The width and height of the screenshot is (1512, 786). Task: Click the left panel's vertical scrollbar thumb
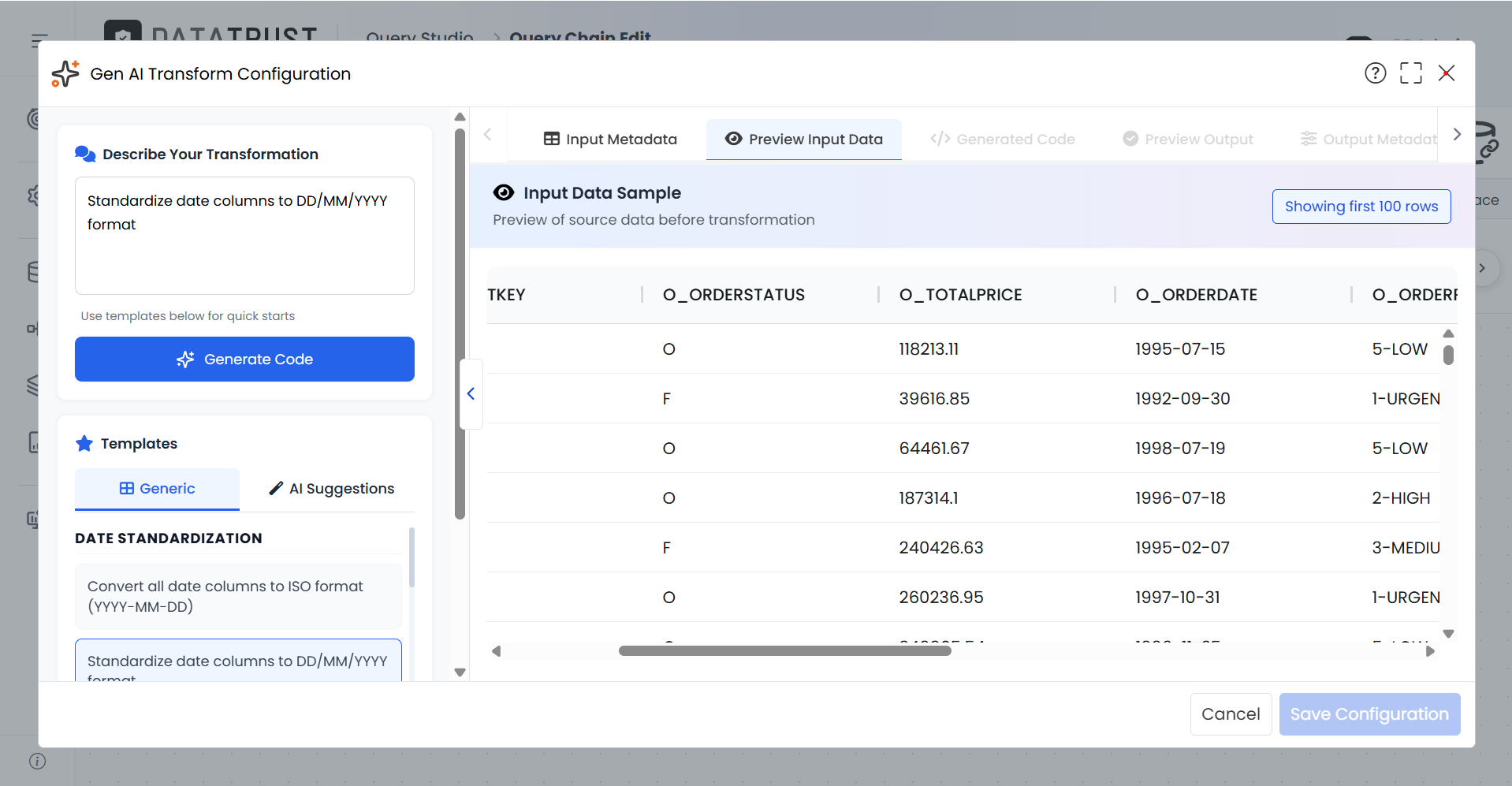coord(460,323)
